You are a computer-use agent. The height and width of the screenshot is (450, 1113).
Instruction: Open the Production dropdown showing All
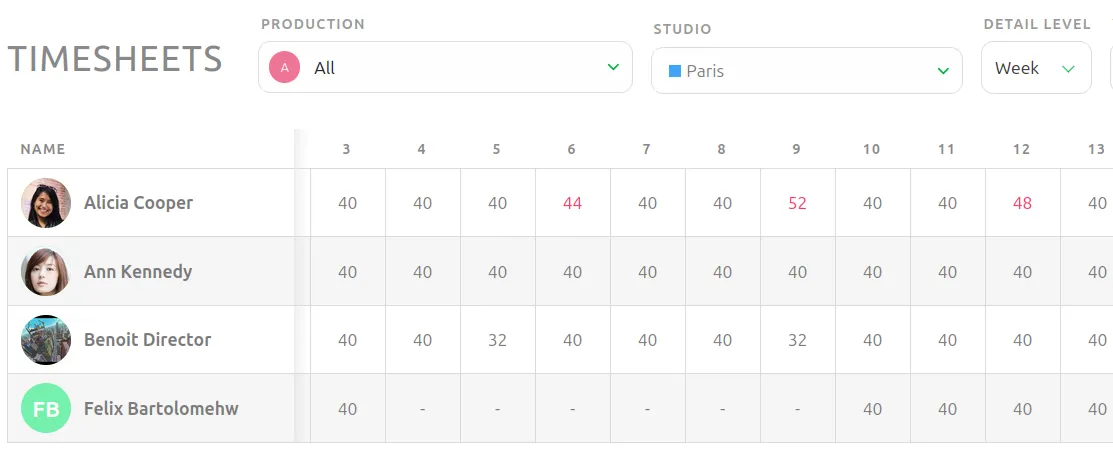point(445,67)
